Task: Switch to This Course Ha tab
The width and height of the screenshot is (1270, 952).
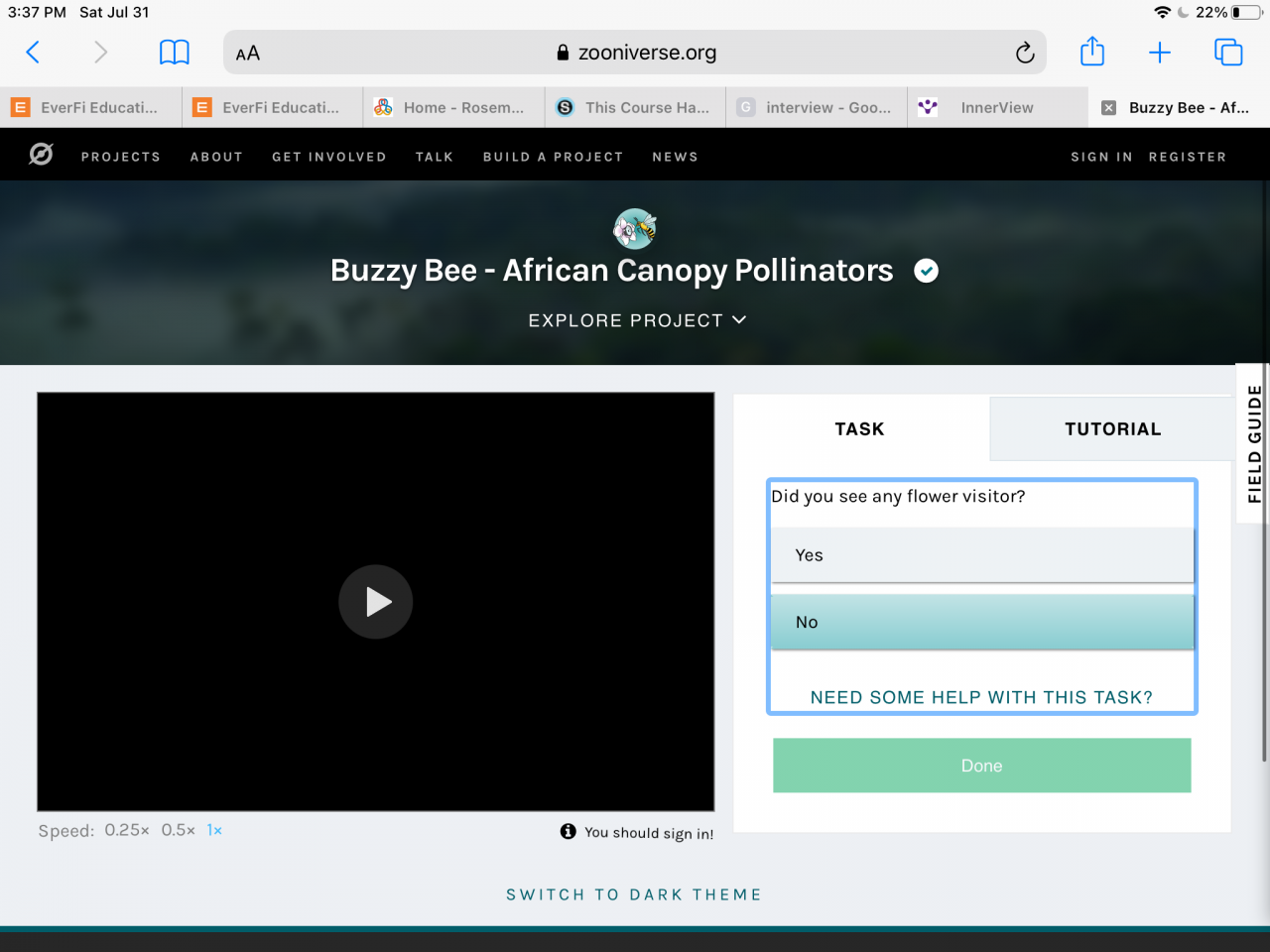Action: pos(635,107)
